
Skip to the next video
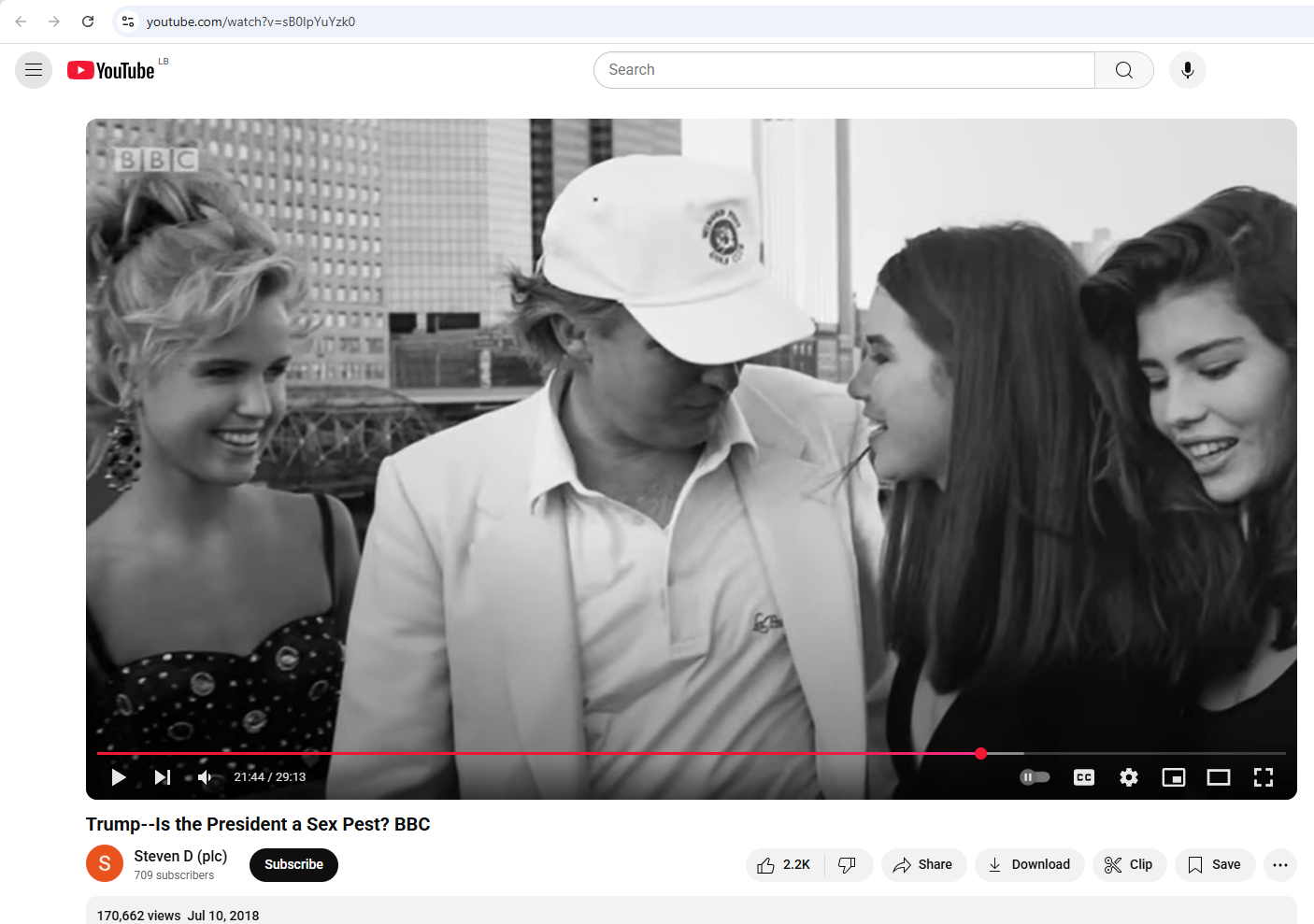[163, 777]
